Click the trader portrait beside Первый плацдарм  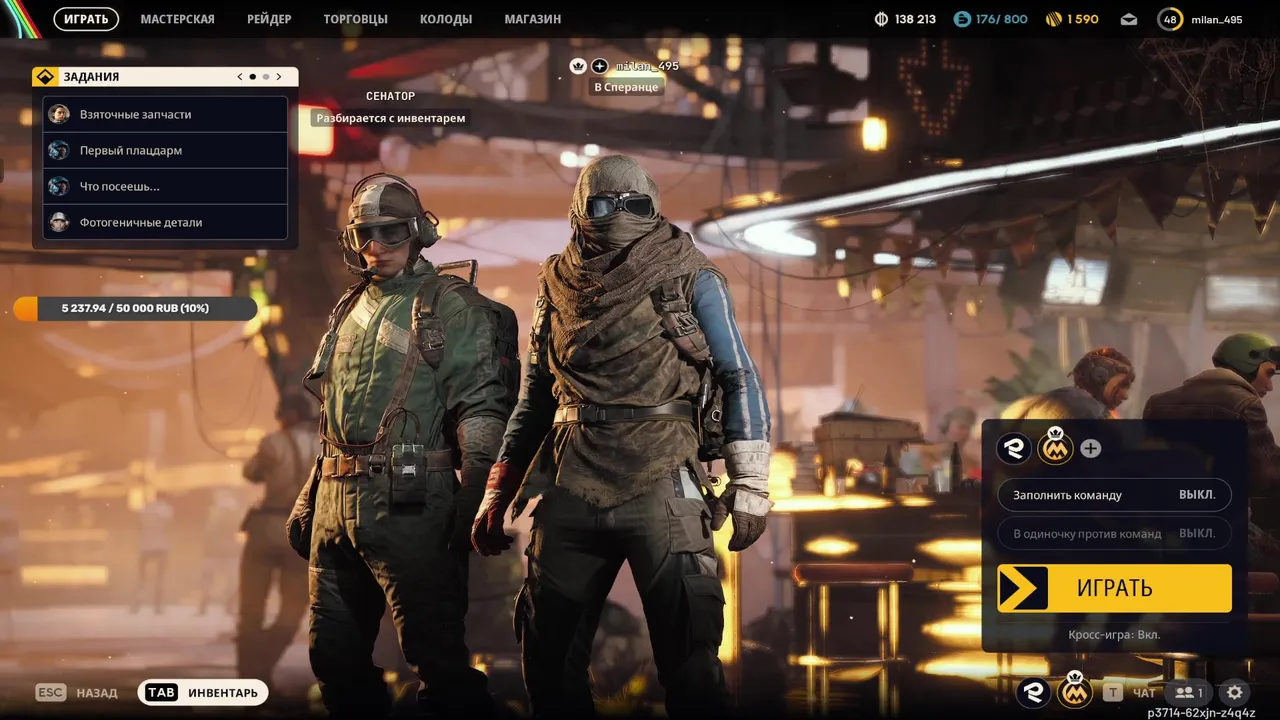59,150
